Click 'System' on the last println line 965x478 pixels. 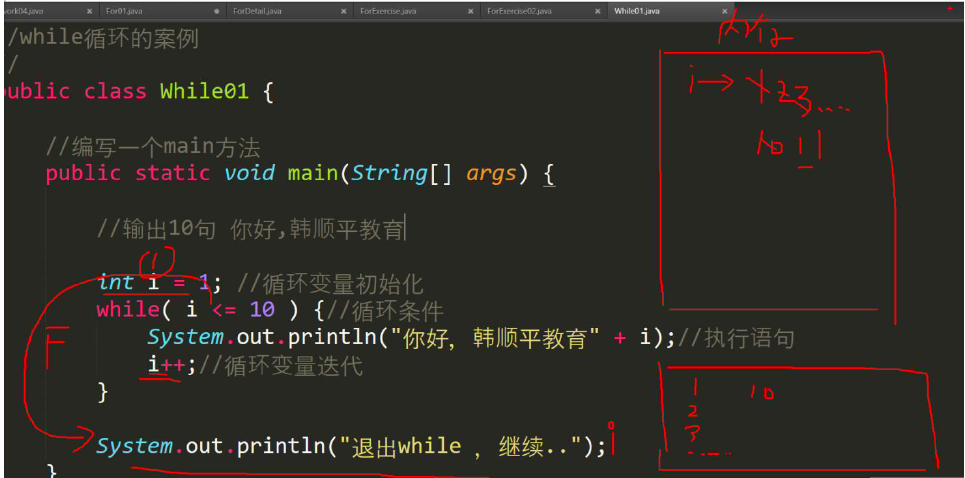(x=135, y=446)
